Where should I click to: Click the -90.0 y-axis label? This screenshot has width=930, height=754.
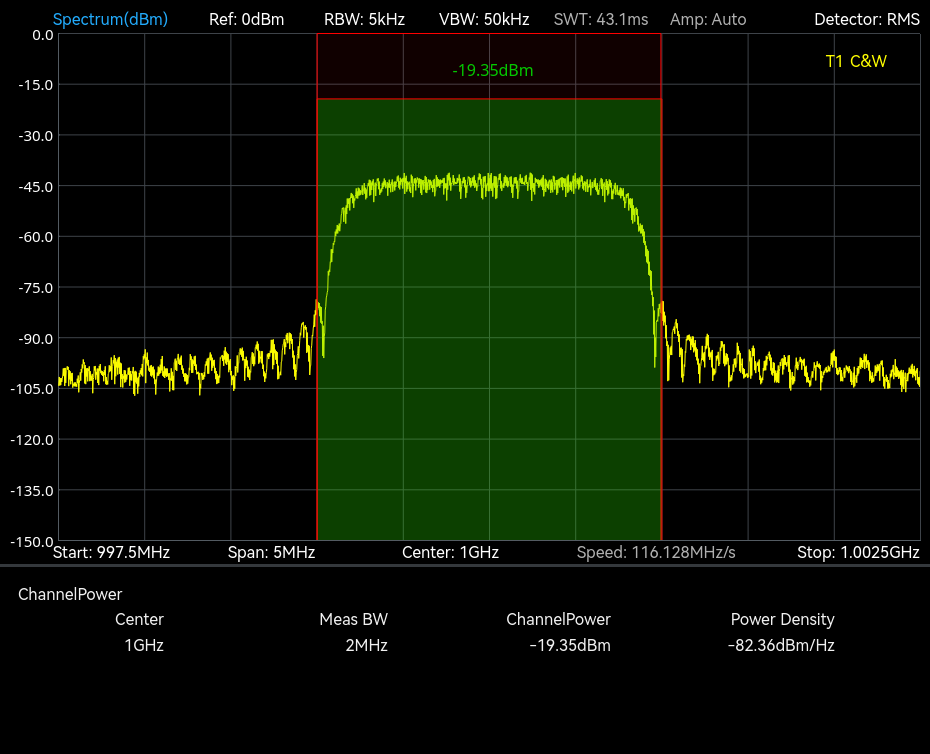click(36, 339)
